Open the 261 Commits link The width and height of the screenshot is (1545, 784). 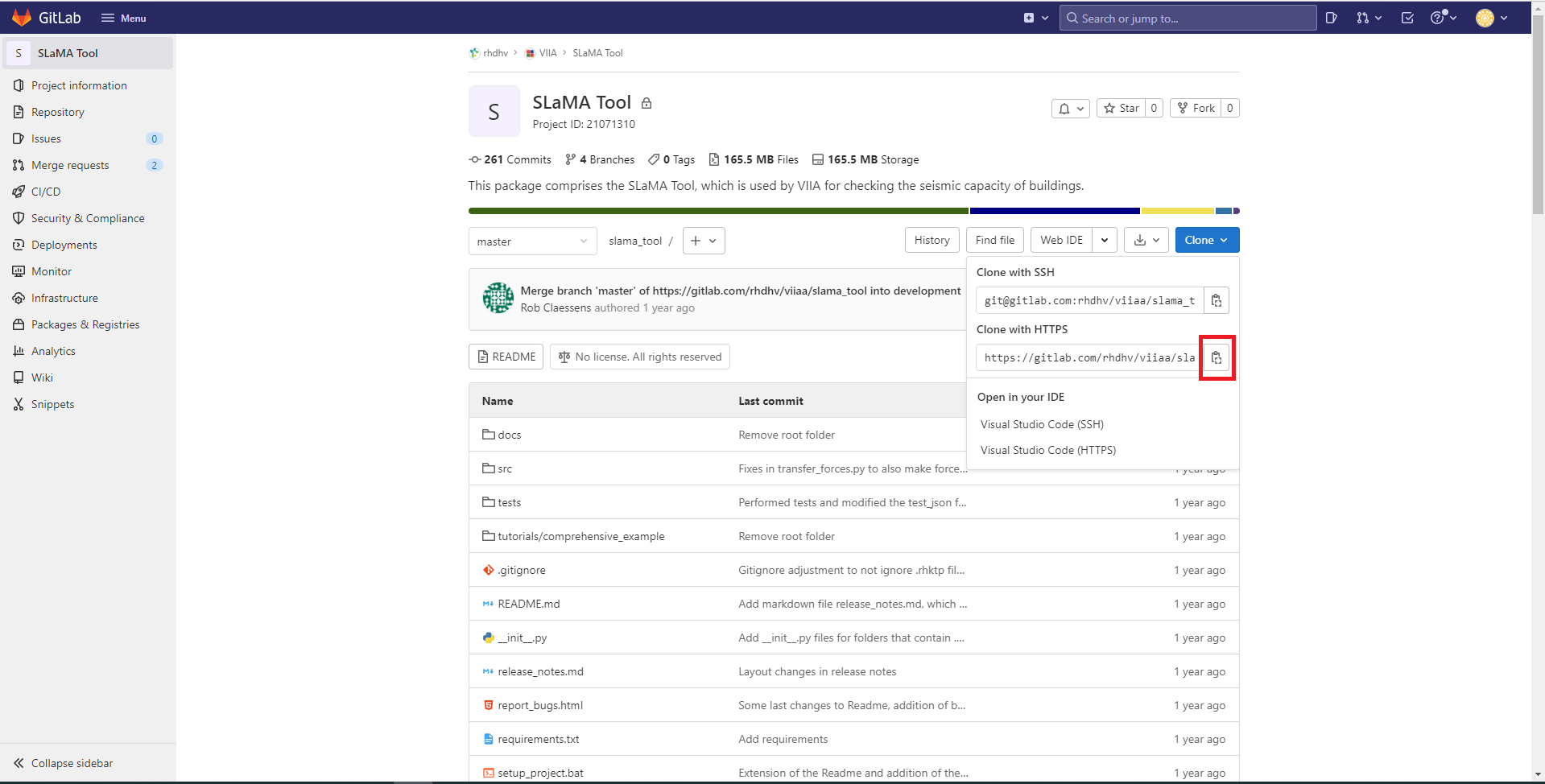[x=510, y=159]
